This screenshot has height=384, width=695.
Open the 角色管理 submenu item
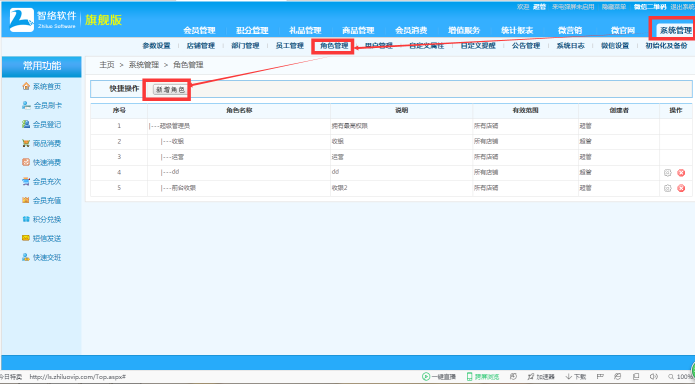coord(334,46)
